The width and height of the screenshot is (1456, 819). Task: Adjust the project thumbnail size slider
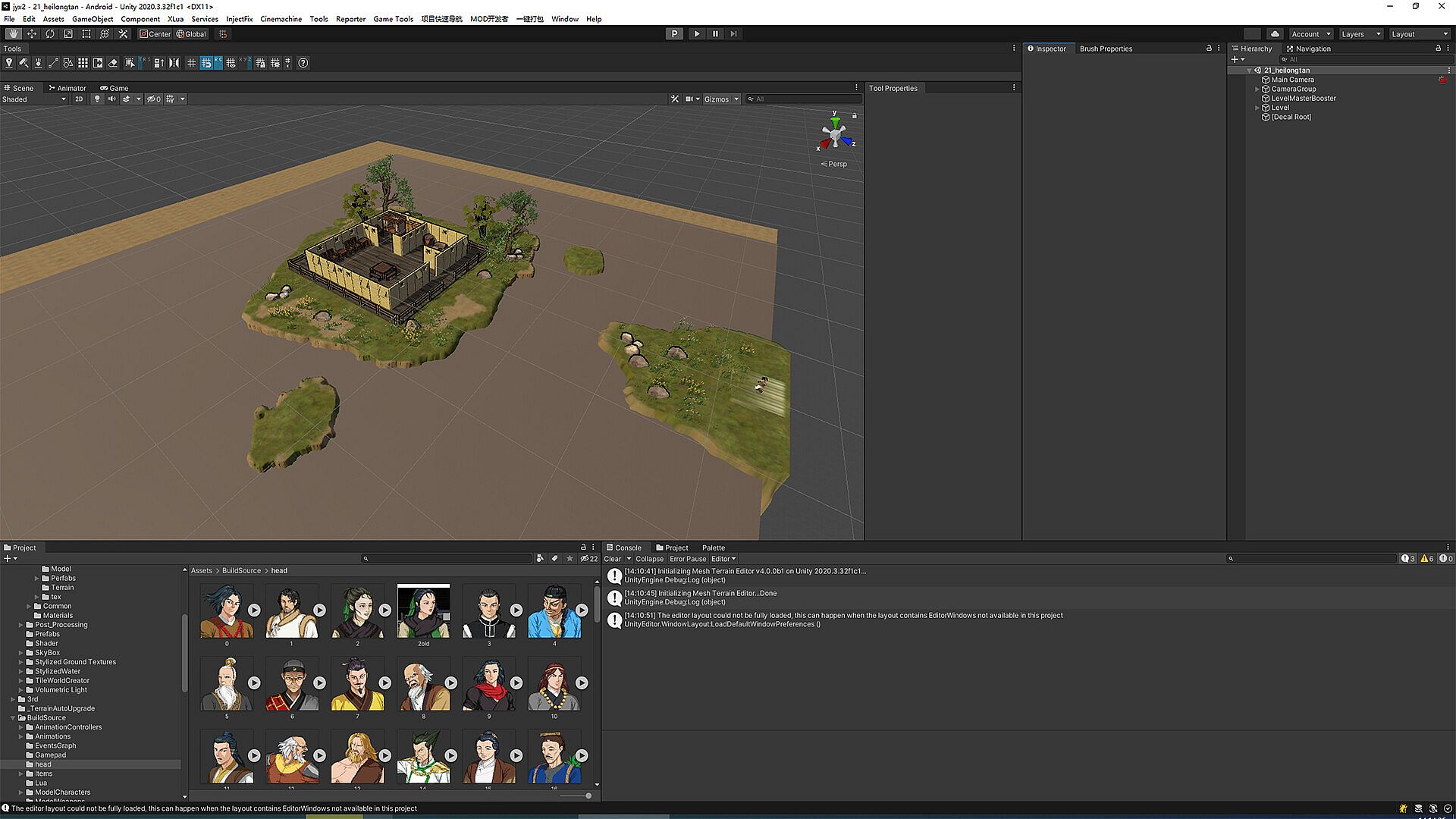[588, 795]
